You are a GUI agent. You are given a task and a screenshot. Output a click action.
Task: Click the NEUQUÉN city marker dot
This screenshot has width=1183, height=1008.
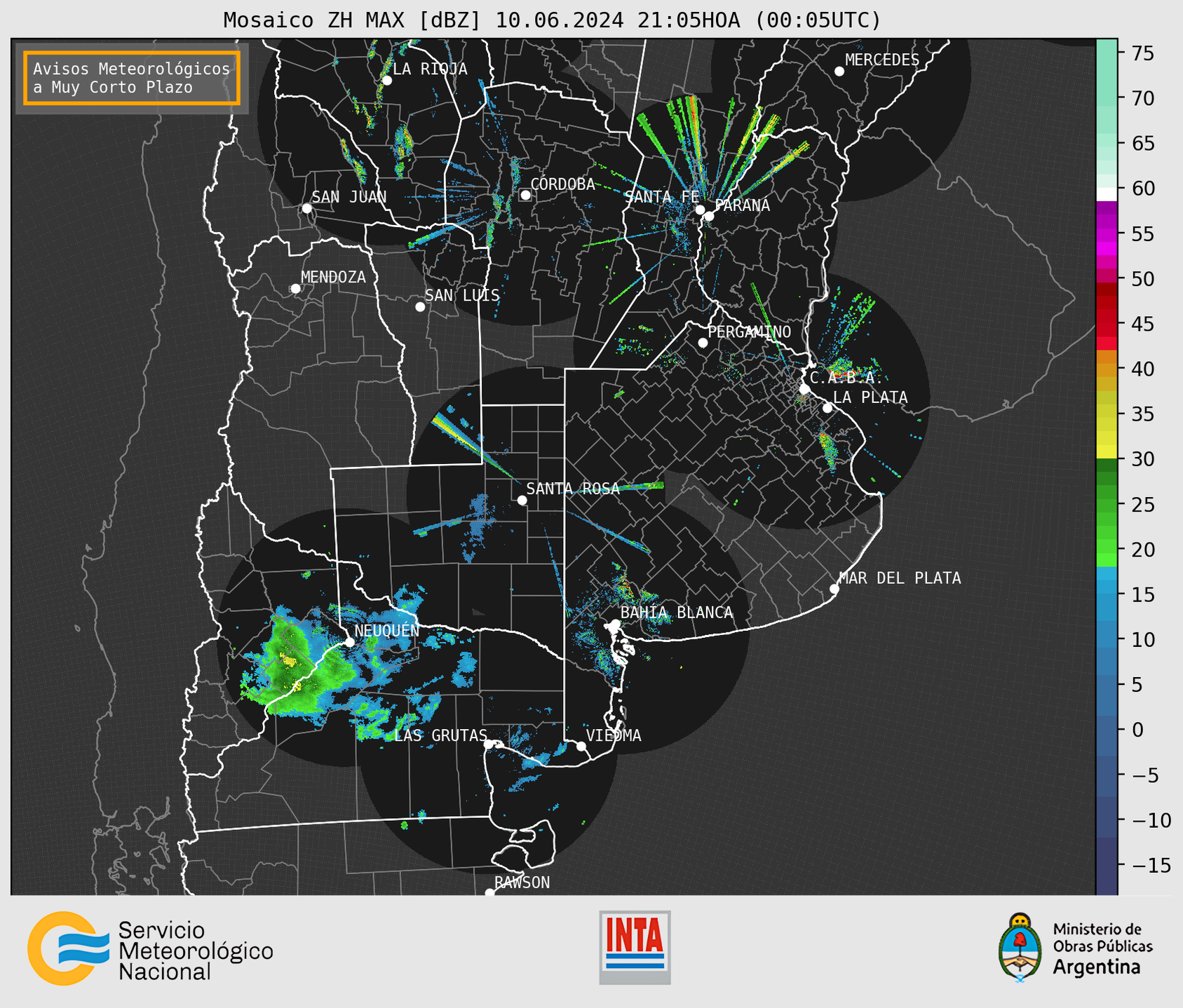[x=349, y=642]
